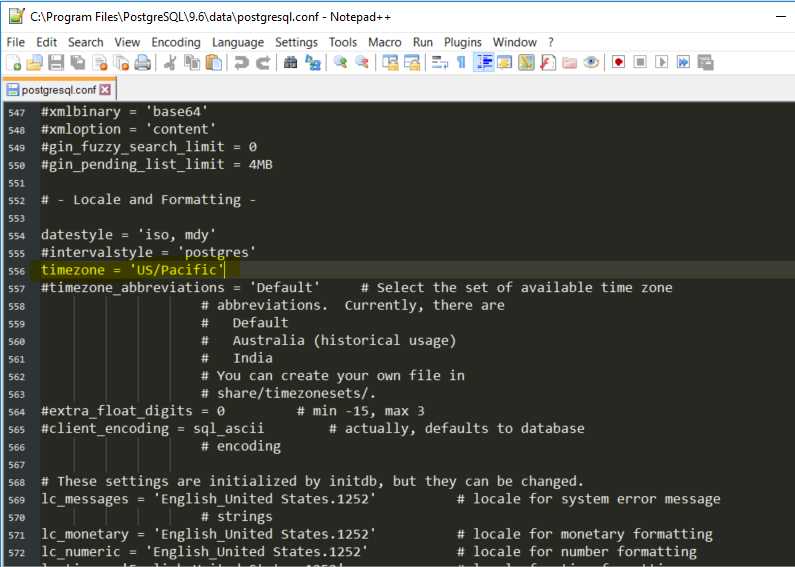The width and height of the screenshot is (795, 567).
Task: Click the Stop Recording macro icon
Action: pos(640,62)
